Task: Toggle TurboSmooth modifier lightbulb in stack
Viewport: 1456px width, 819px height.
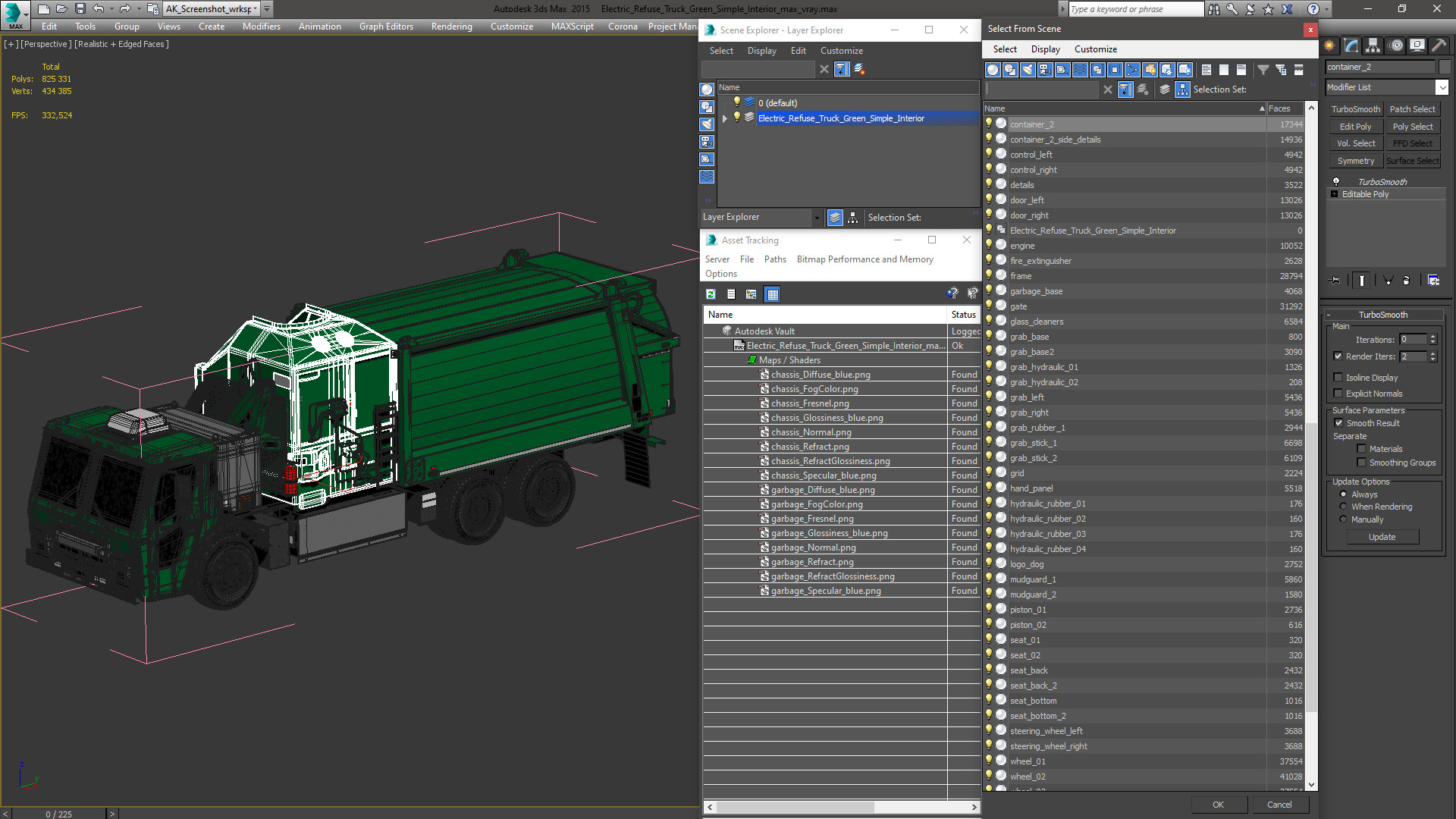Action: [x=1336, y=182]
